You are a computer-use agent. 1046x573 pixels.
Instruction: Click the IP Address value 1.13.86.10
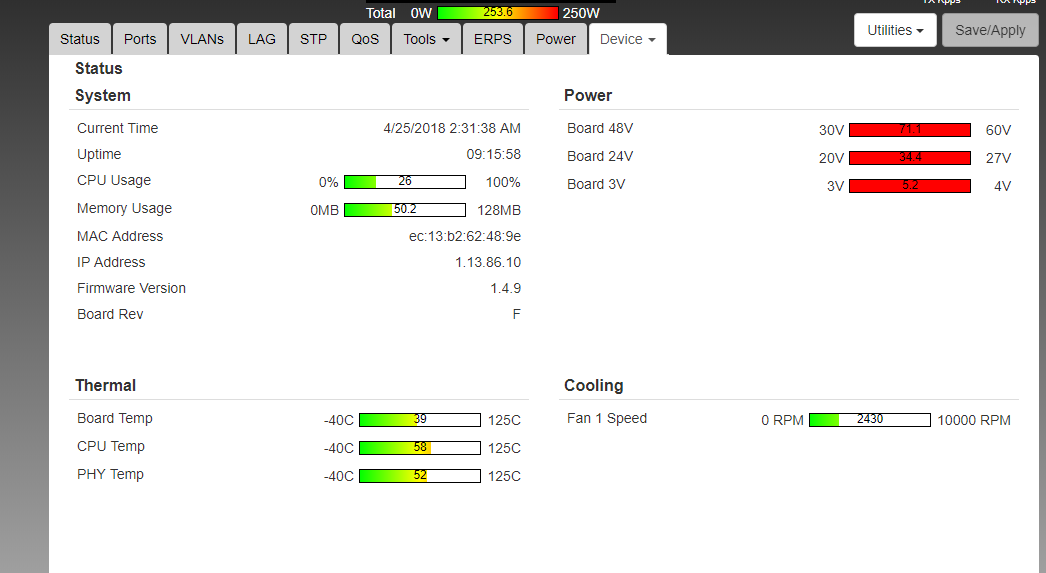coord(488,262)
